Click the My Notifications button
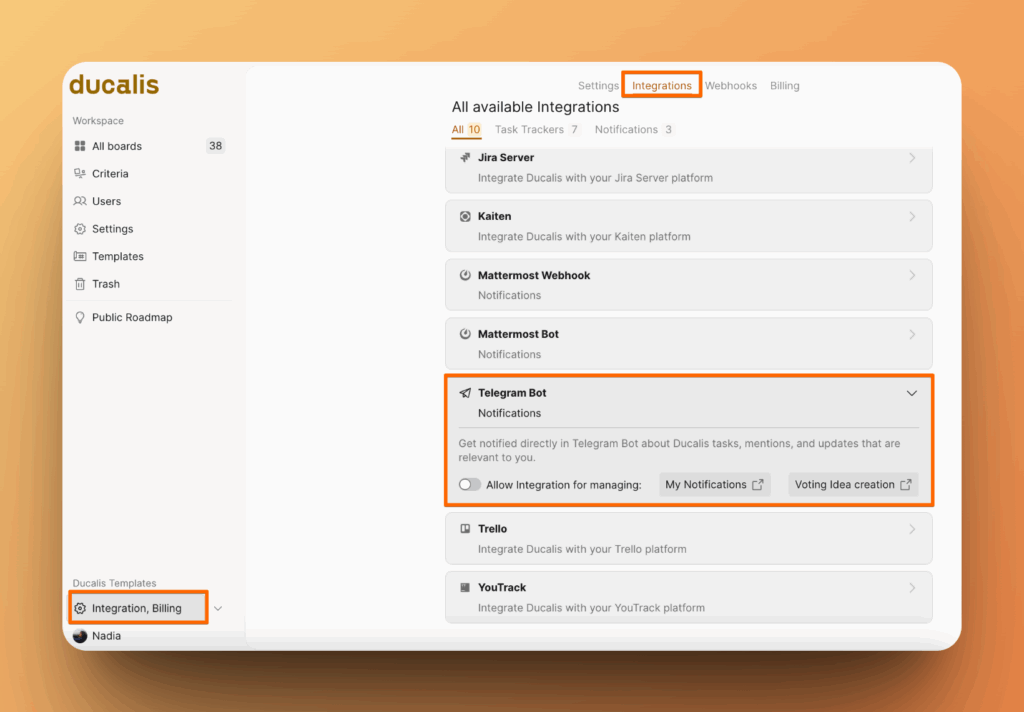Screen dimensions: 1024x712 point(714,485)
